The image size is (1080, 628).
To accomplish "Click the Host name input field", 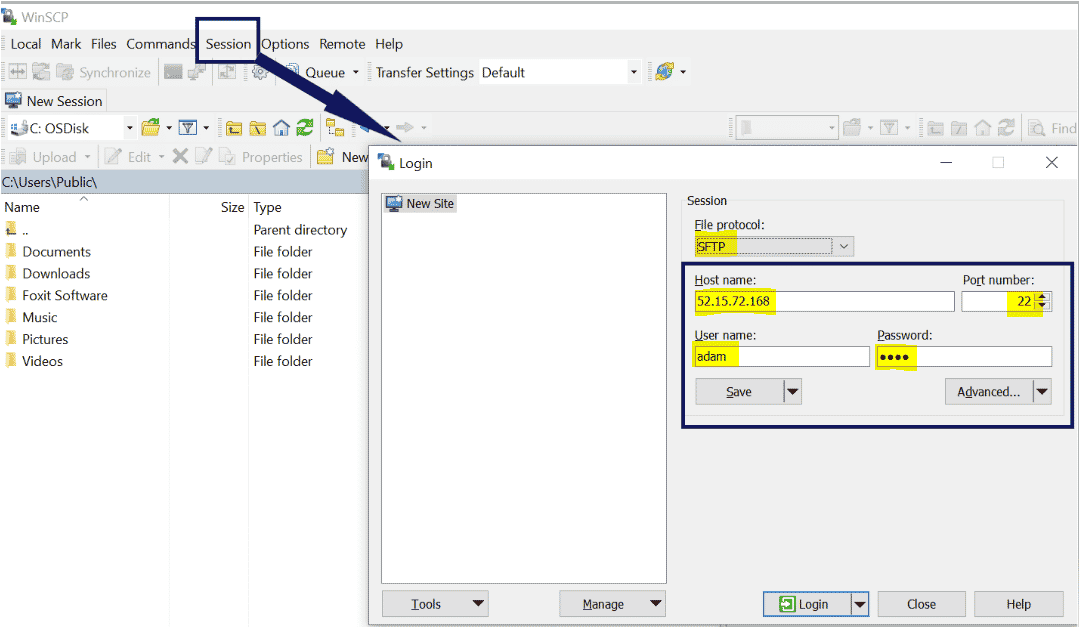I will tap(824, 301).
